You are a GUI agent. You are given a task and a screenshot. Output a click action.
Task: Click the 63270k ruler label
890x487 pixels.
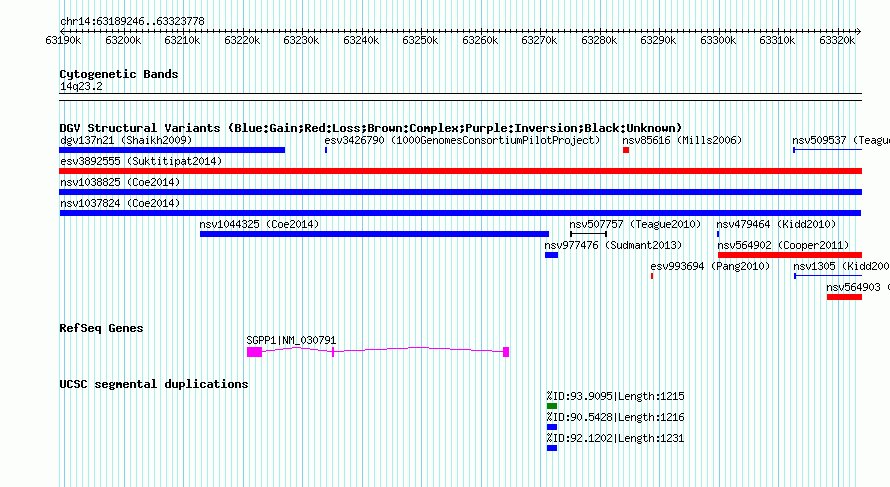539,40
